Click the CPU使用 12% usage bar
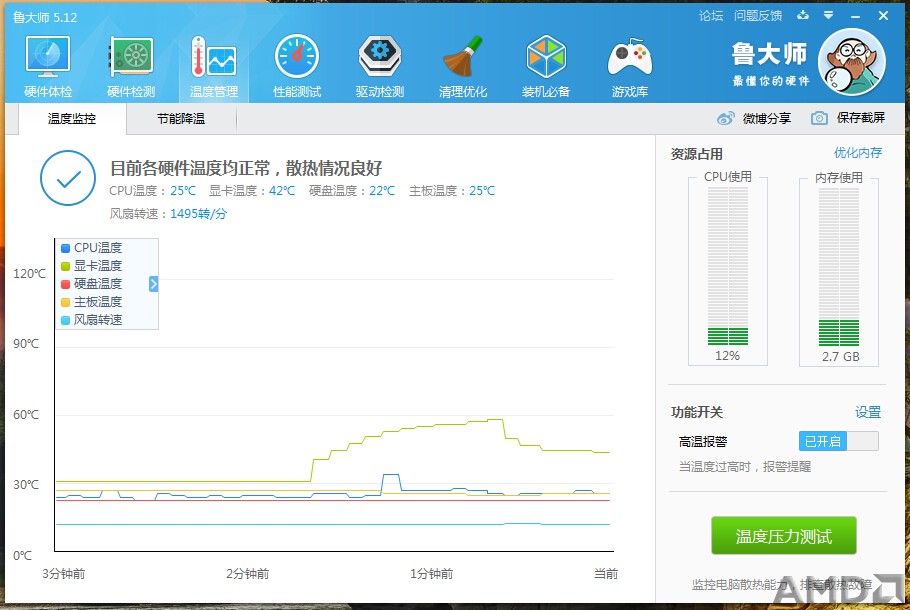 coord(728,266)
